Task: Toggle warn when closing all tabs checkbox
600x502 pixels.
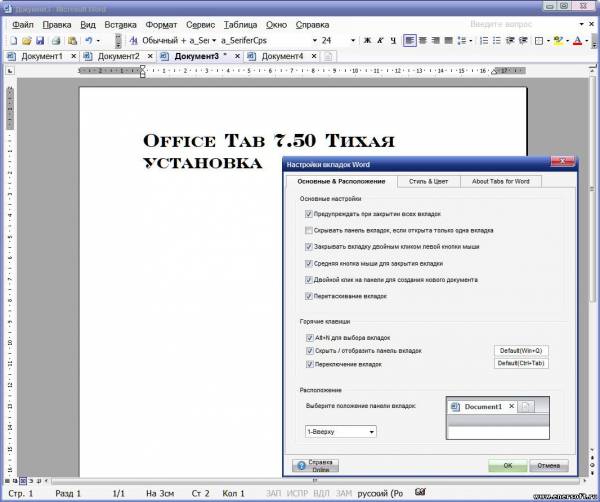Action: [x=309, y=214]
